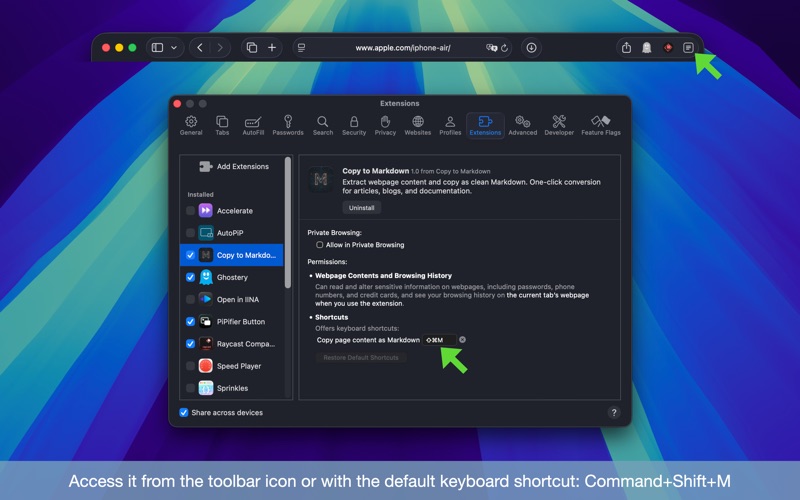
Task: Select the PiPifier Button extension icon
Action: 206,321
